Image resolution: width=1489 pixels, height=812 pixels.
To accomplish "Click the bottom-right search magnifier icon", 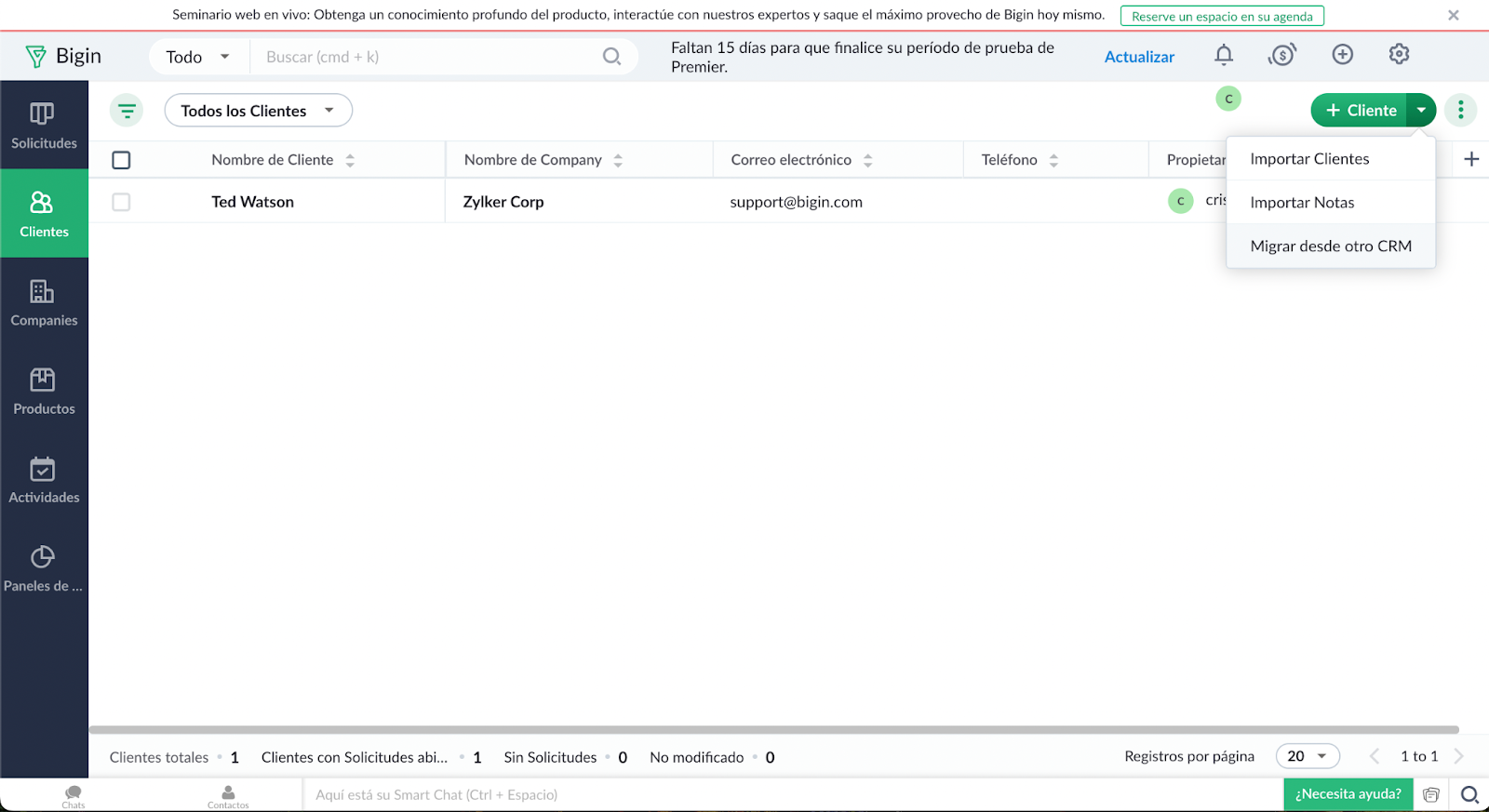I will [1469, 794].
